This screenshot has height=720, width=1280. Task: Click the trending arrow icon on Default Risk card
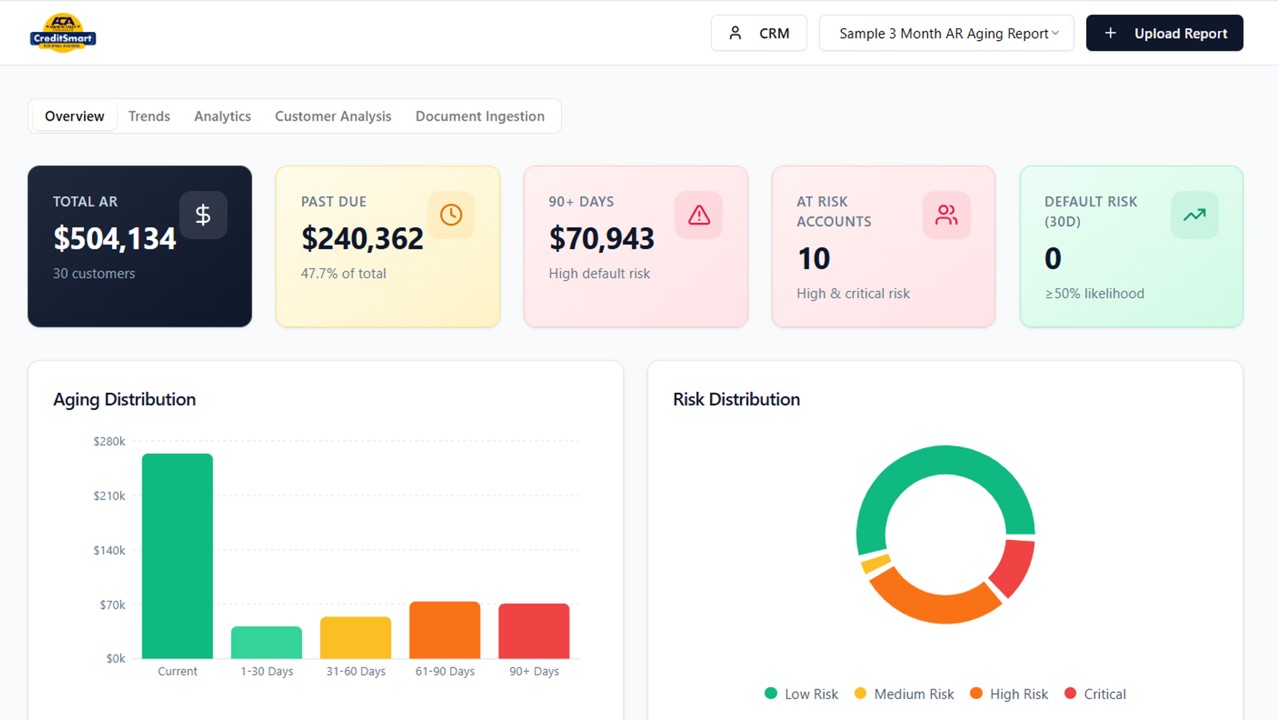click(1194, 215)
